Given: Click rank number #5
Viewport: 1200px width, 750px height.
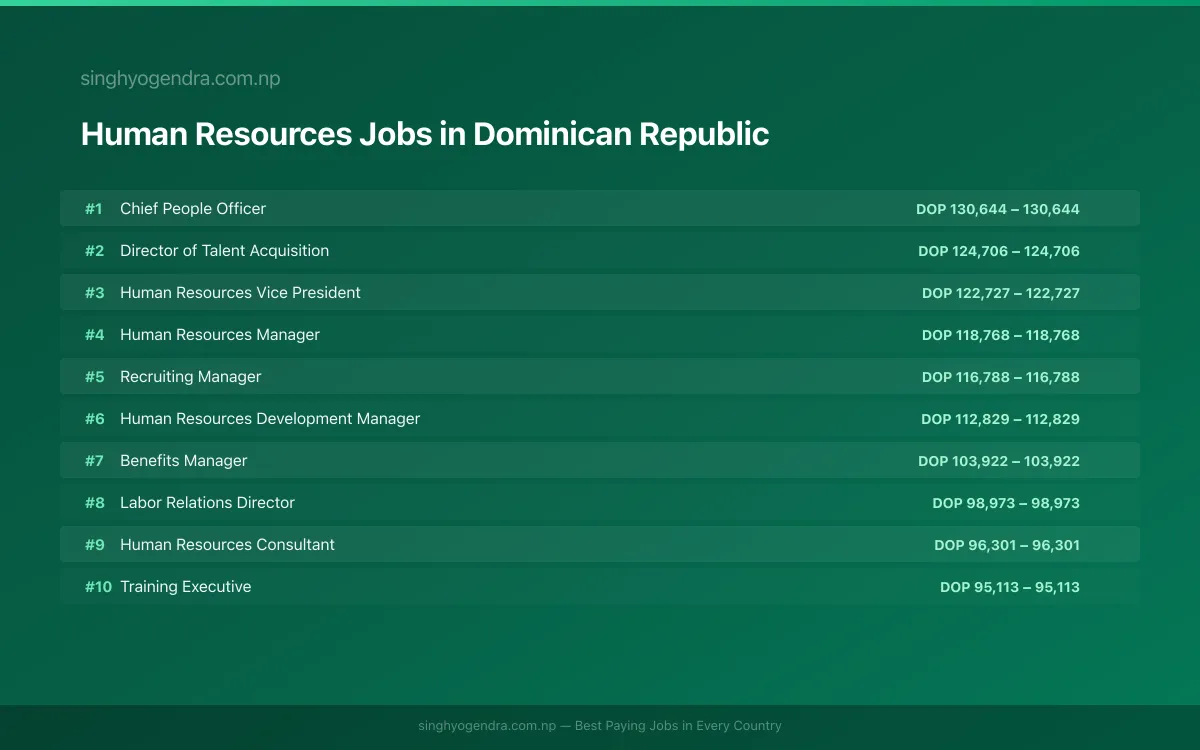Looking at the screenshot, I should point(94,377).
